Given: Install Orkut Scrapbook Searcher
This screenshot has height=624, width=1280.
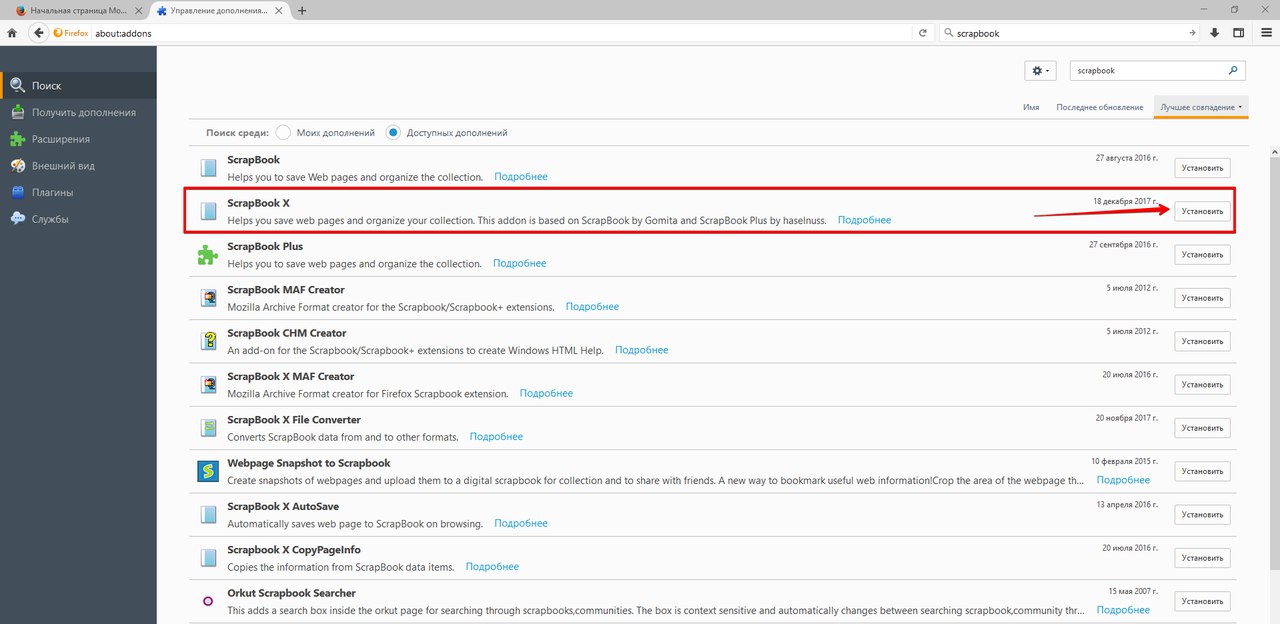Looking at the screenshot, I should coord(1202,601).
